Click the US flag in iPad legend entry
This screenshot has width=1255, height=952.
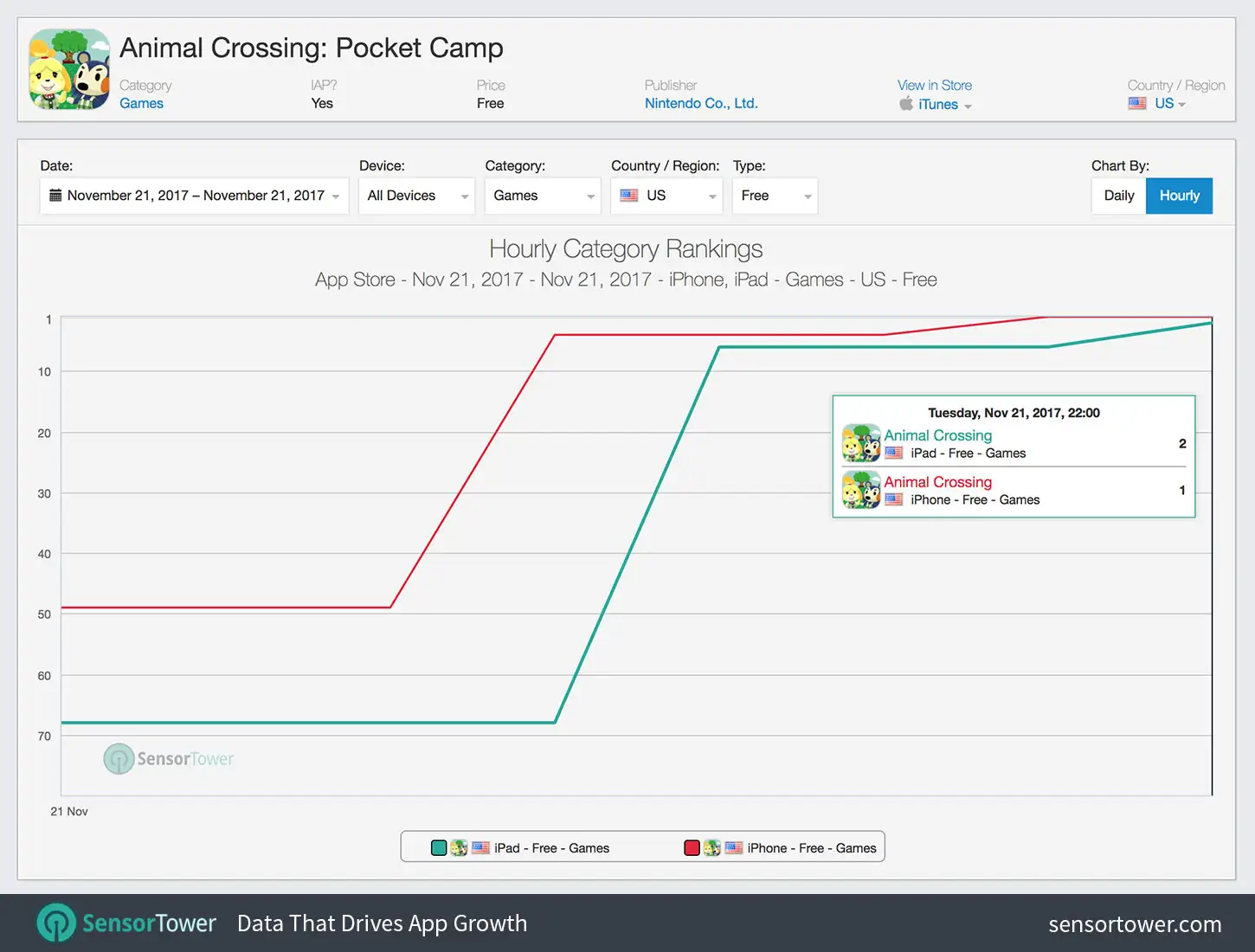(x=481, y=848)
